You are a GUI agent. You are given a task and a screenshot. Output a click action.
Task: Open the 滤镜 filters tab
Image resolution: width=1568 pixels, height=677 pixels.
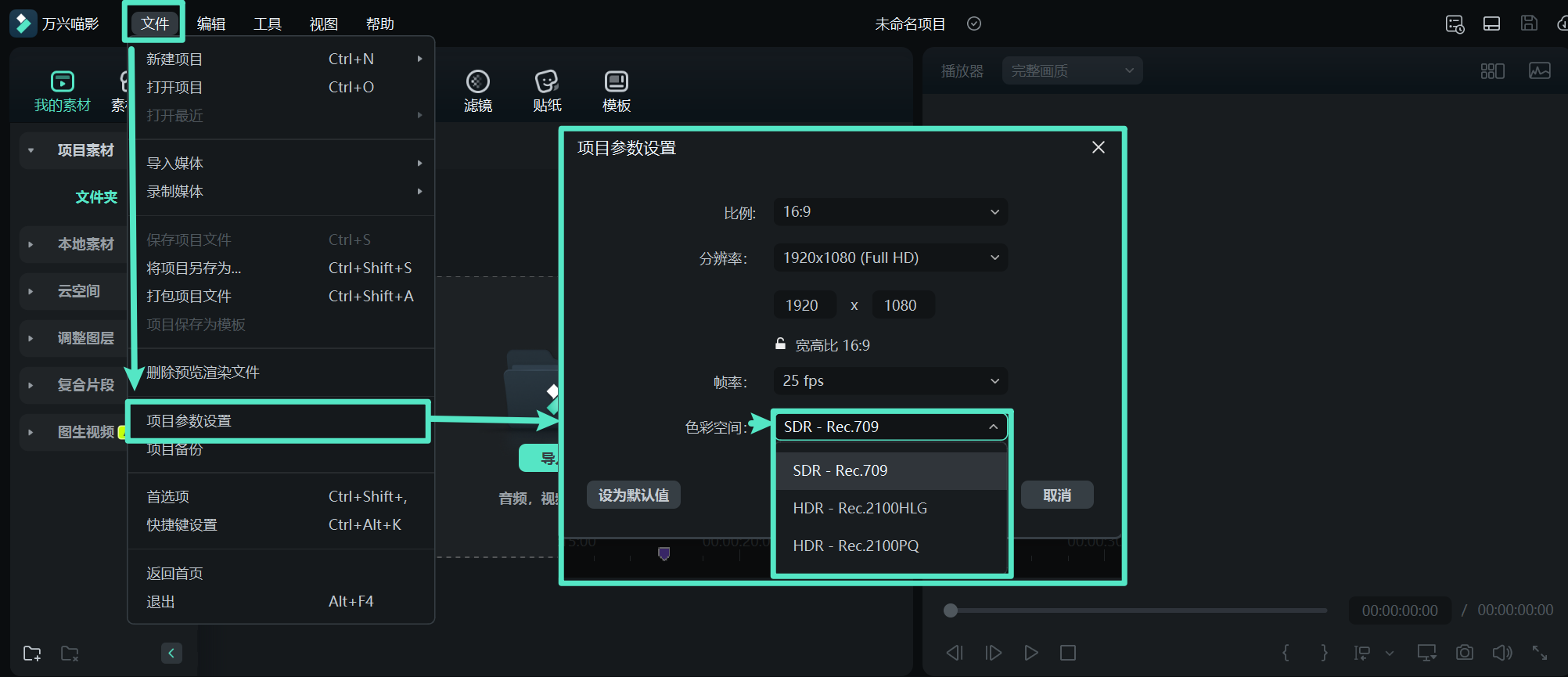point(478,92)
